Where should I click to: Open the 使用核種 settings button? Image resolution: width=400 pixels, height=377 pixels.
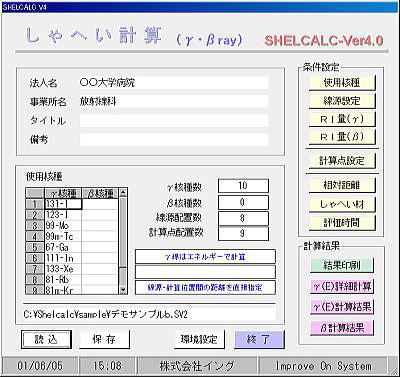click(x=342, y=83)
